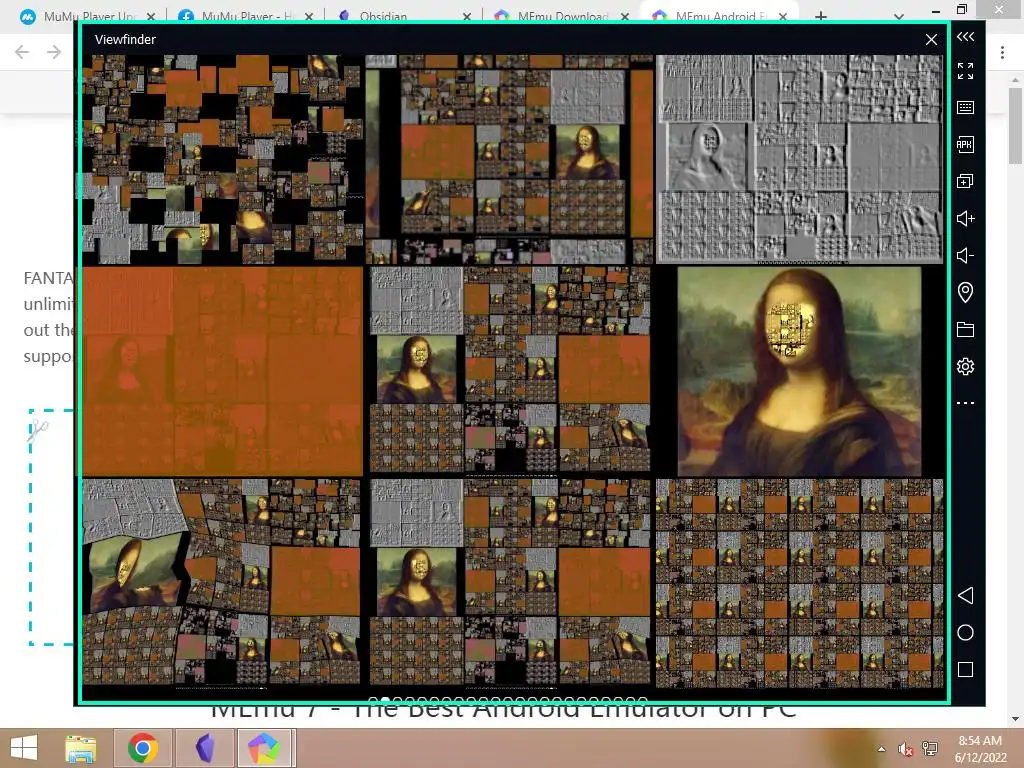Close the Viewfinder dialog

coord(931,40)
